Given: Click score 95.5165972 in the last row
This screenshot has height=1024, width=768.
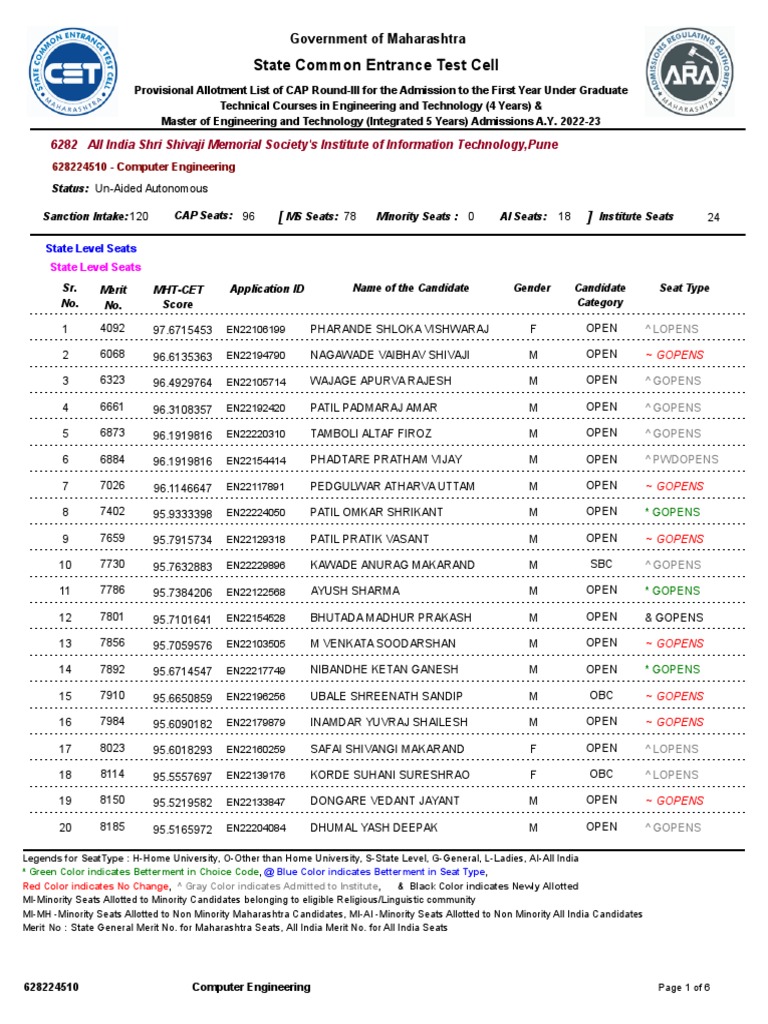Looking at the screenshot, I should pyautogui.click(x=182, y=829).
